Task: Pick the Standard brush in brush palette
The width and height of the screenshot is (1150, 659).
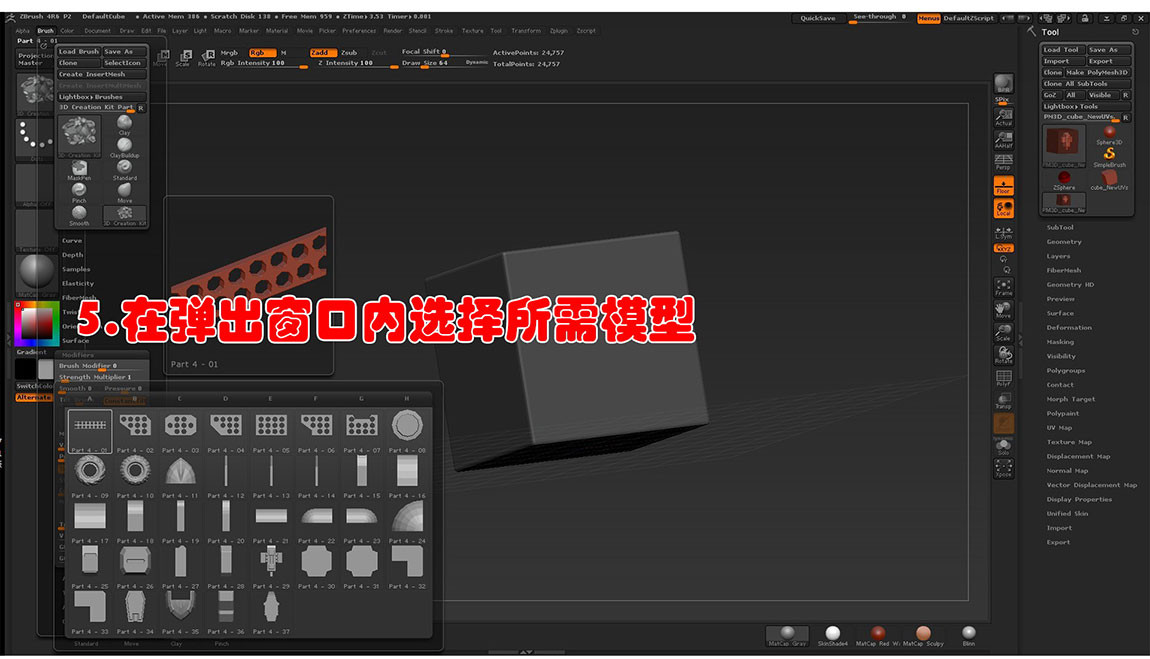Action: (125, 171)
